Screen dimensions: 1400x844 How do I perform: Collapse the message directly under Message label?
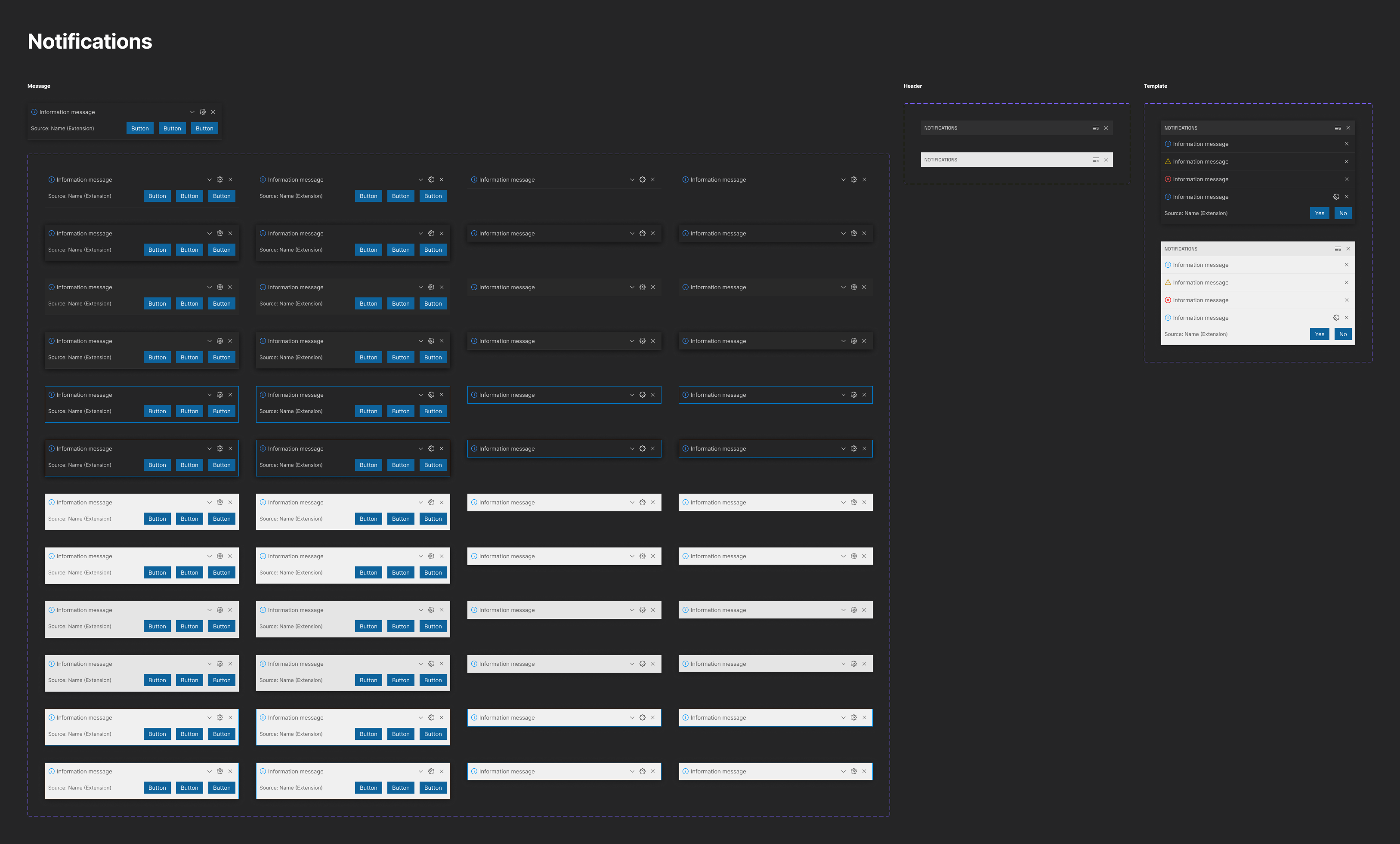pos(192,112)
